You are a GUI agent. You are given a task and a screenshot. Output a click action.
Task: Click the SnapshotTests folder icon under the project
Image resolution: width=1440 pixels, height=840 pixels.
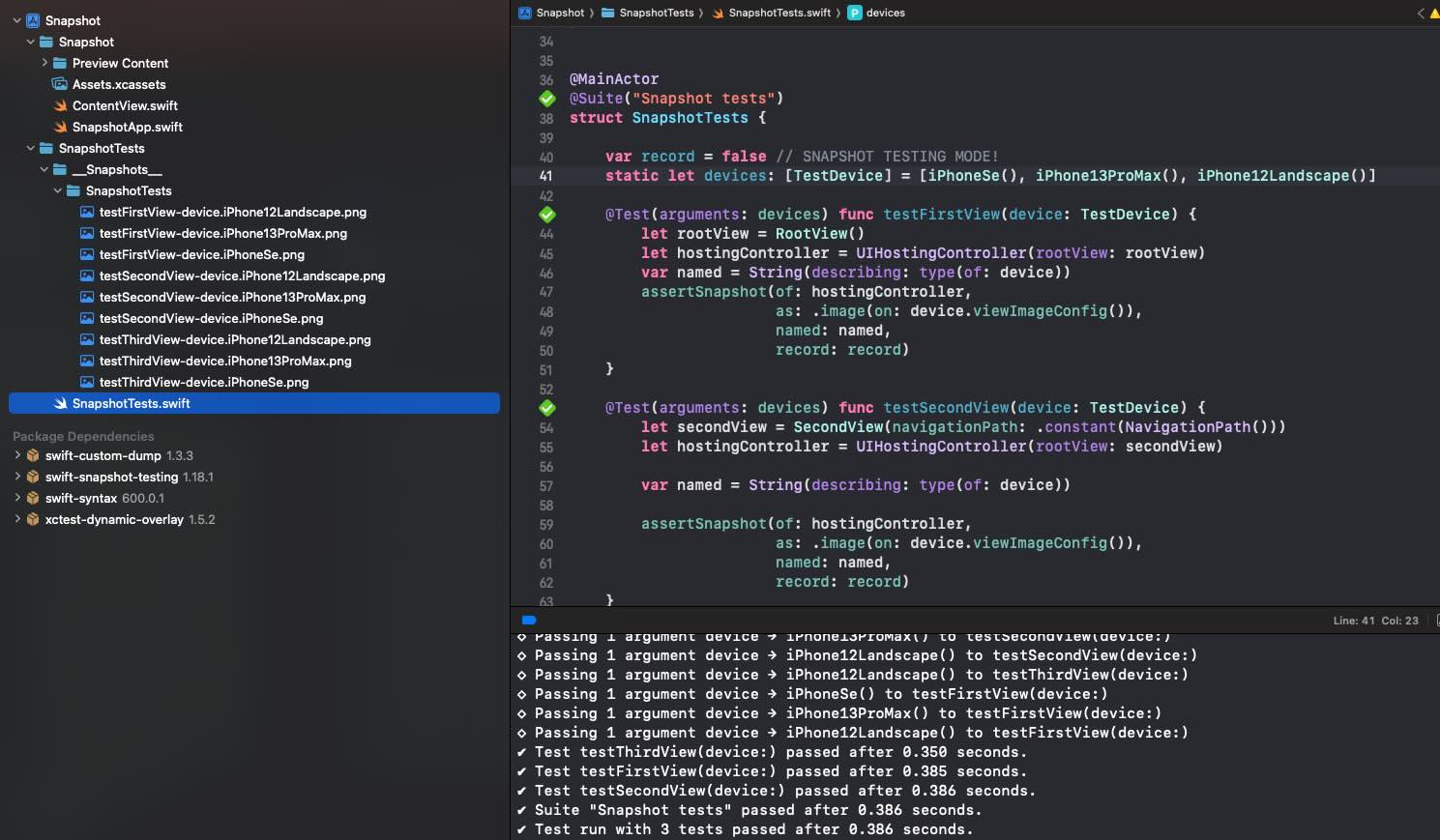coord(46,148)
